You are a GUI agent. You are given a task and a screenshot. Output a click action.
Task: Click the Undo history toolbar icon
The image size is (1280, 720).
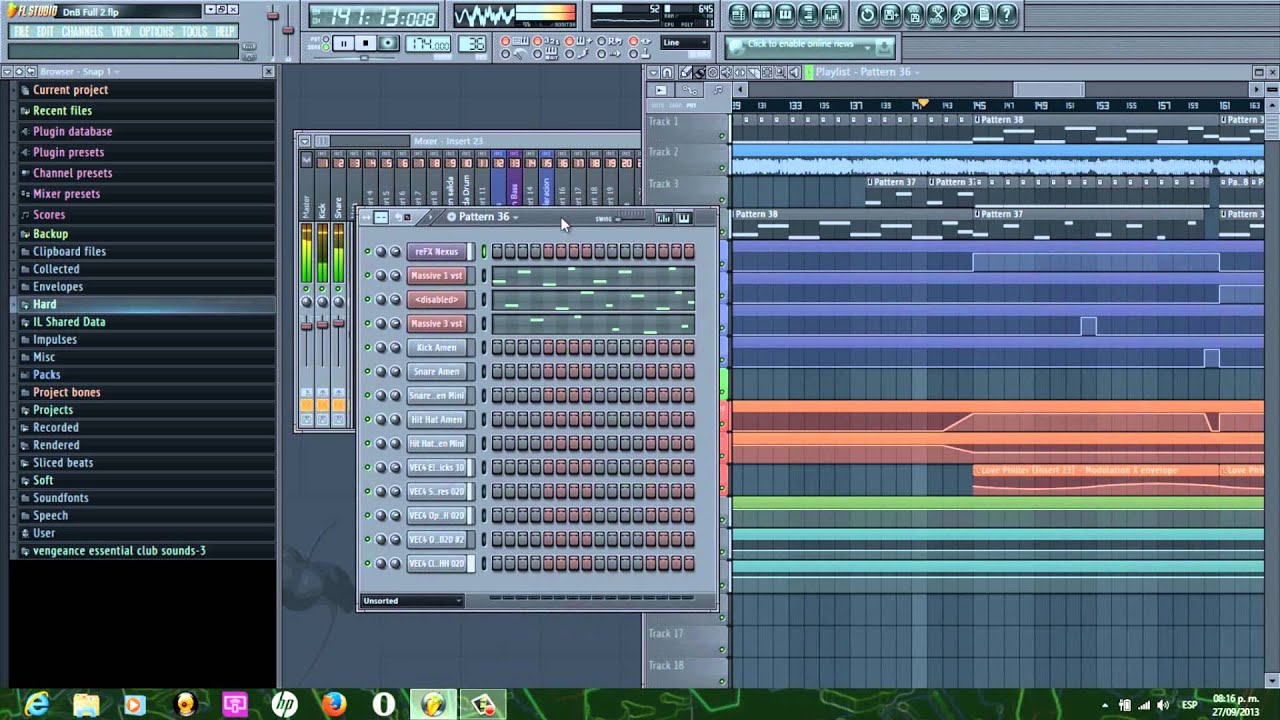(x=867, y=15)
